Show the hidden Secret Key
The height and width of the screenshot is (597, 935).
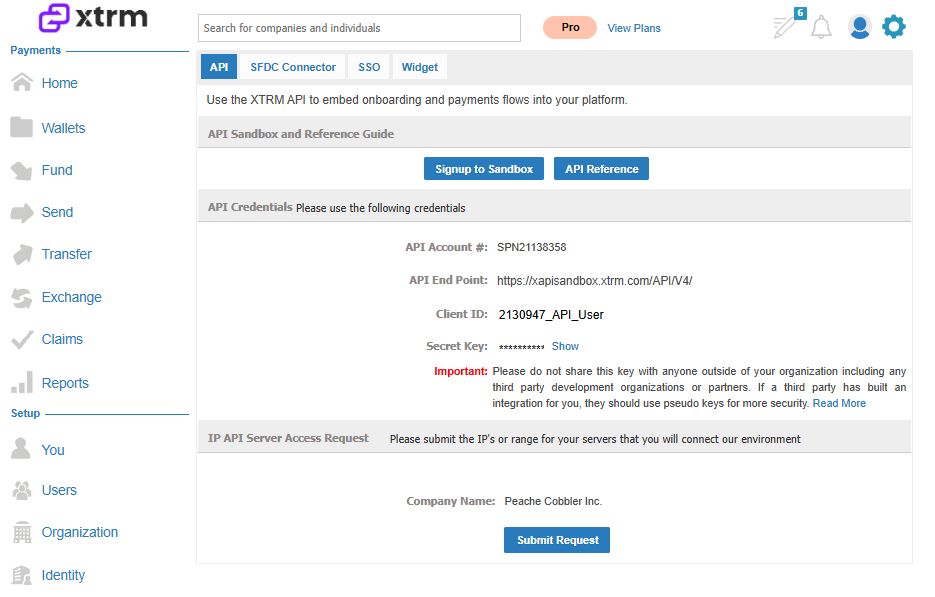[565, 347]
